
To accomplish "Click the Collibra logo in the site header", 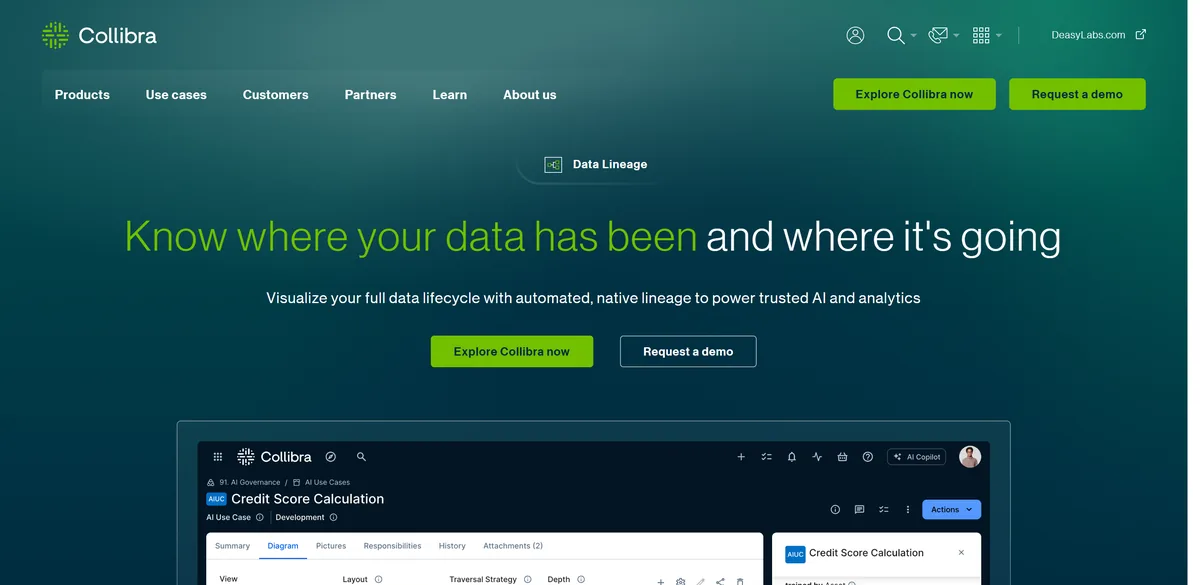I will pos(99,36).
